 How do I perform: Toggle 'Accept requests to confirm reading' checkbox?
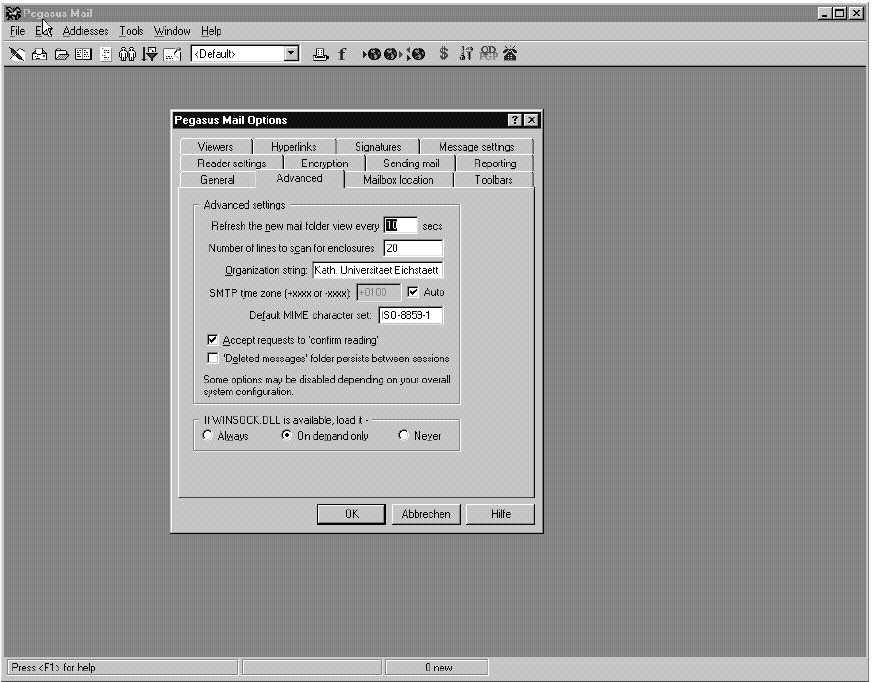[x=212, y=339]
